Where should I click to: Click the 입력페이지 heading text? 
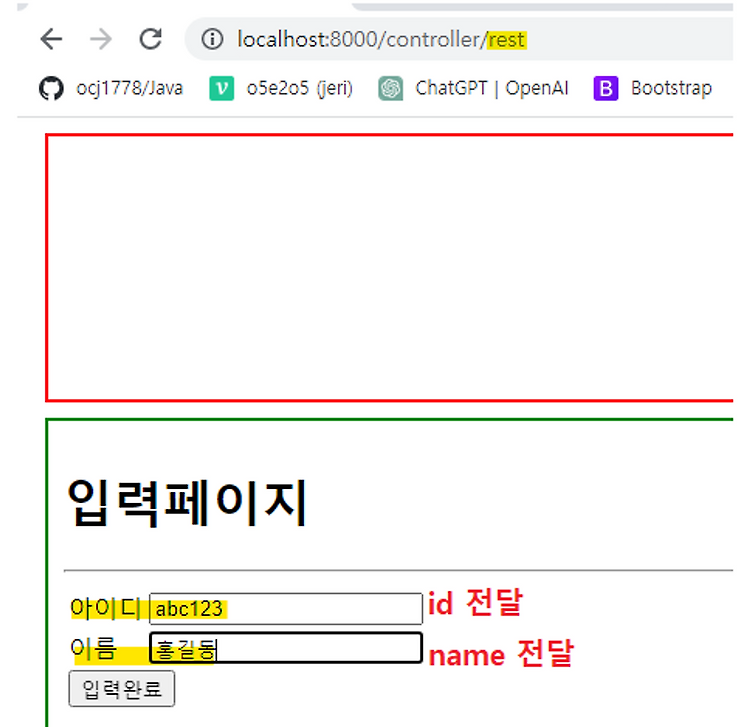(x=187, y=503)
